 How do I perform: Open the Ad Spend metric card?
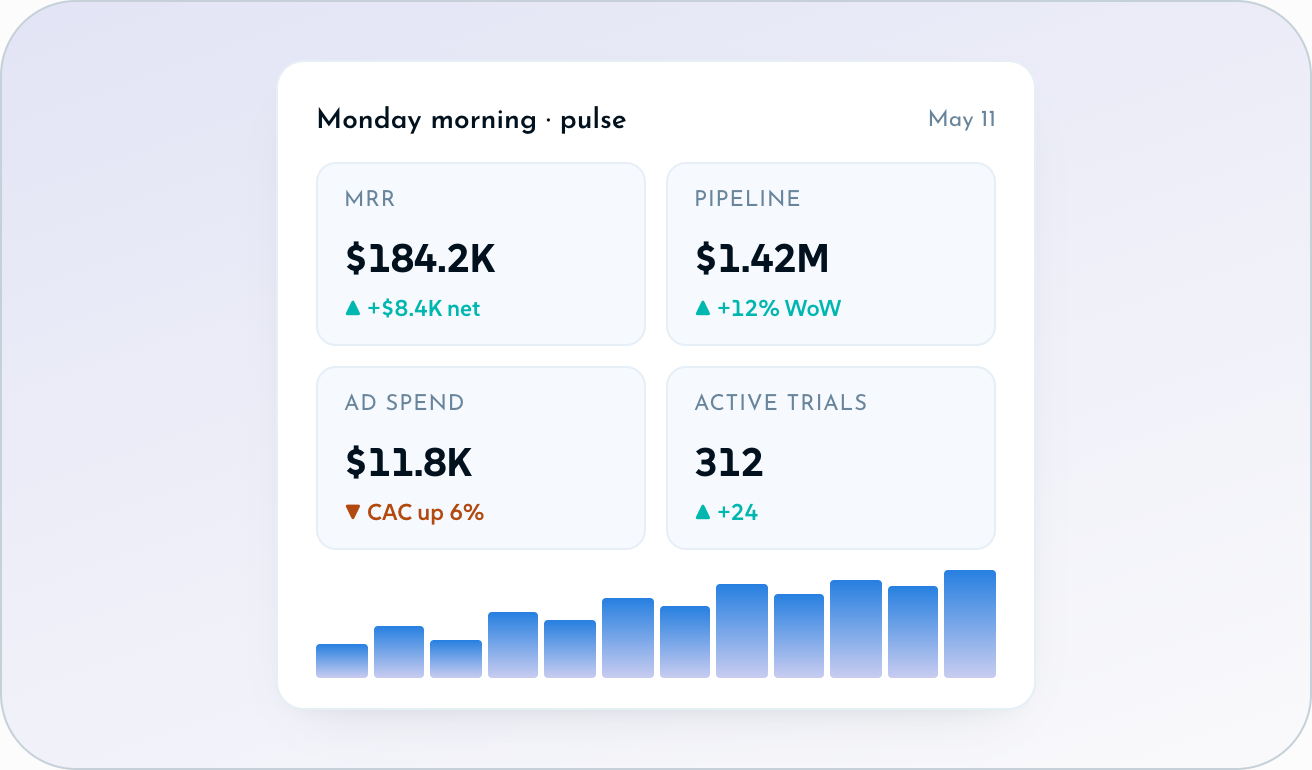(481, 458)
